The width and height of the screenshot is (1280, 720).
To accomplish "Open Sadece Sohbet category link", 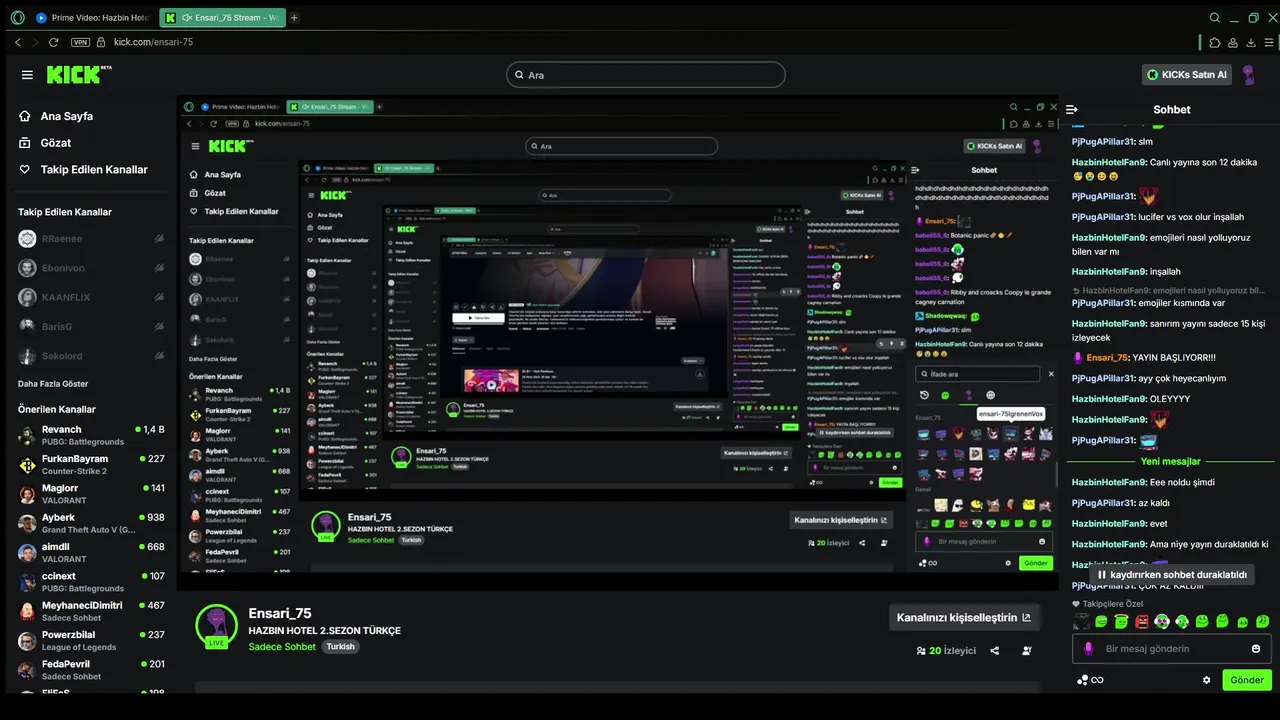I will pos(282,647).
